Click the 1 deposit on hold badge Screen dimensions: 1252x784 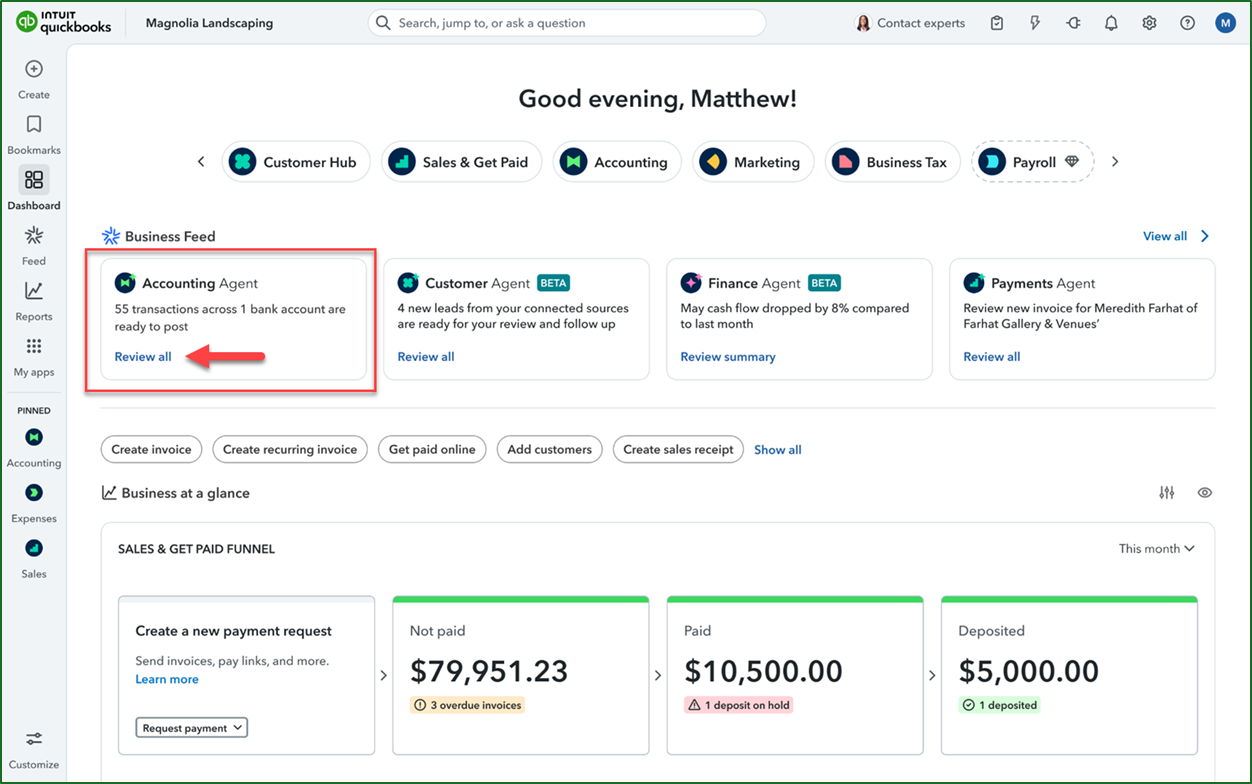[740, 705]
